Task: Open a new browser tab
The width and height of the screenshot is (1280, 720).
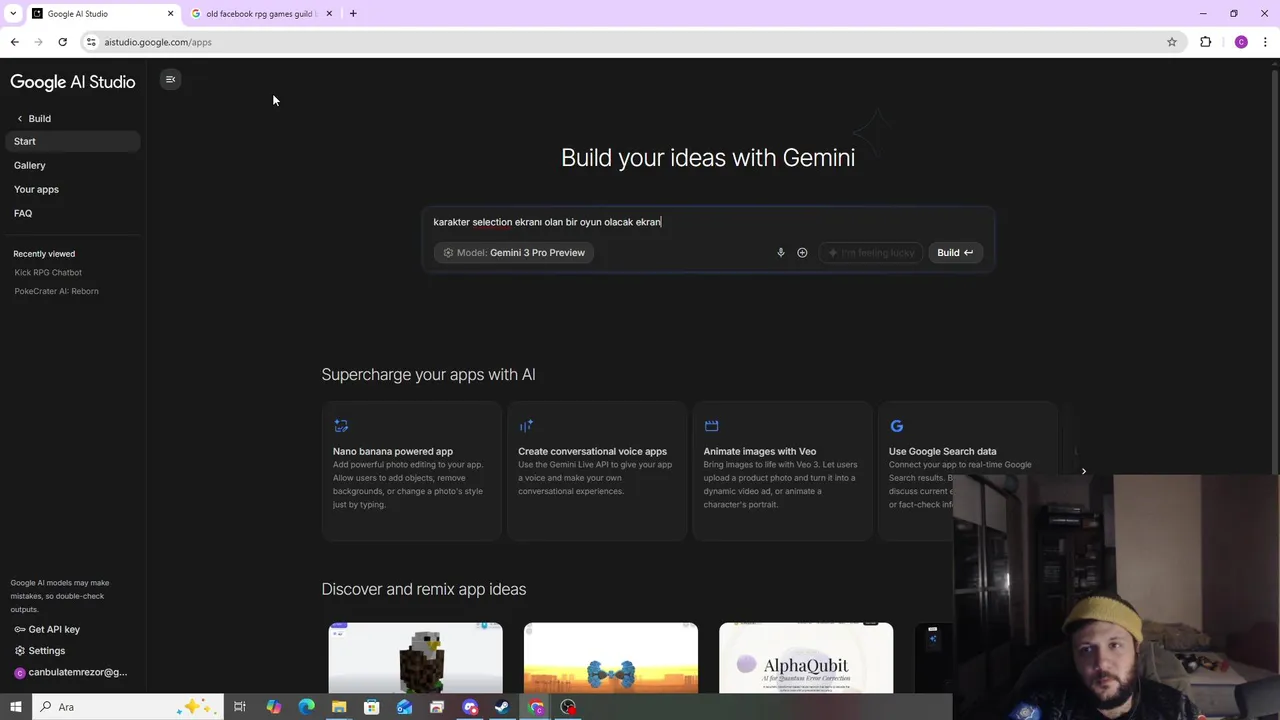Action: point(353,14)
